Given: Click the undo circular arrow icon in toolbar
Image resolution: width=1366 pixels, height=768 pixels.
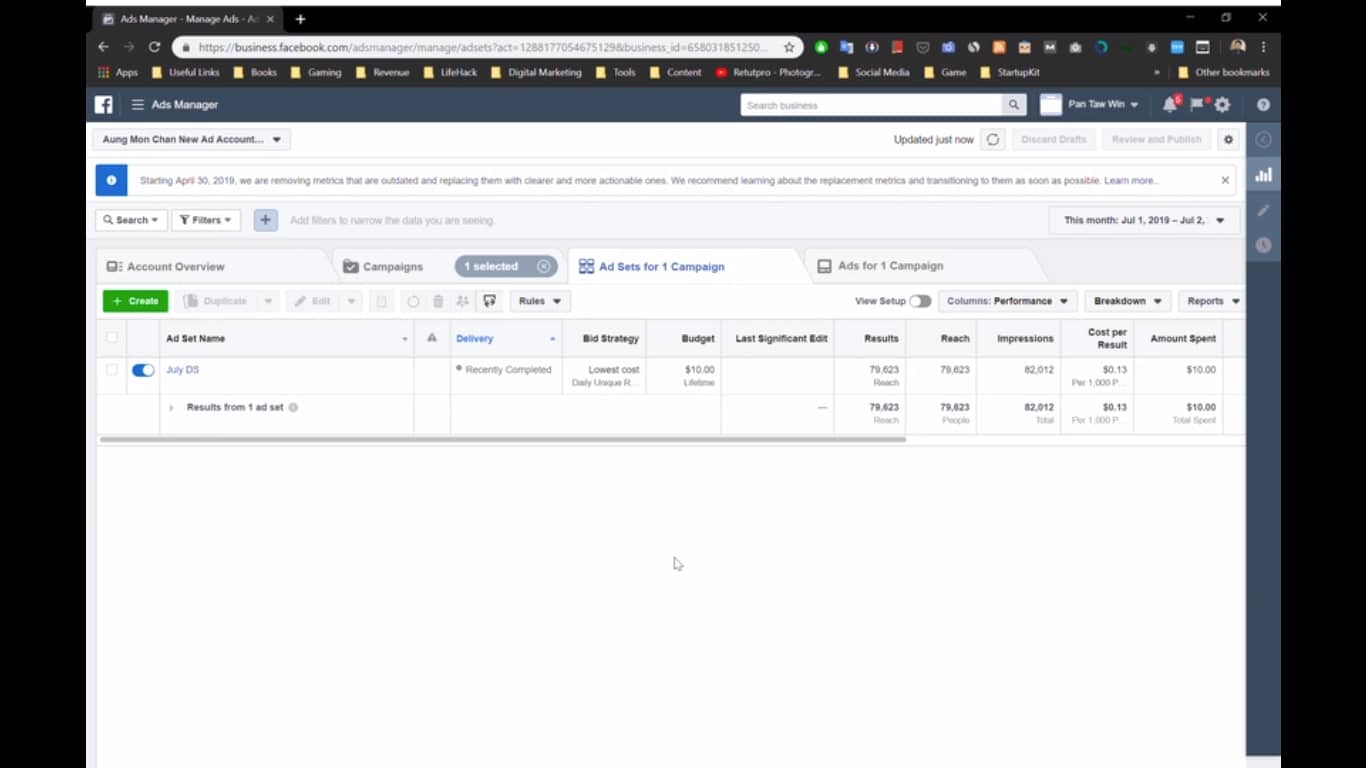Looking at the screenshot, I should pyautogui.click(x=413, y=301).
